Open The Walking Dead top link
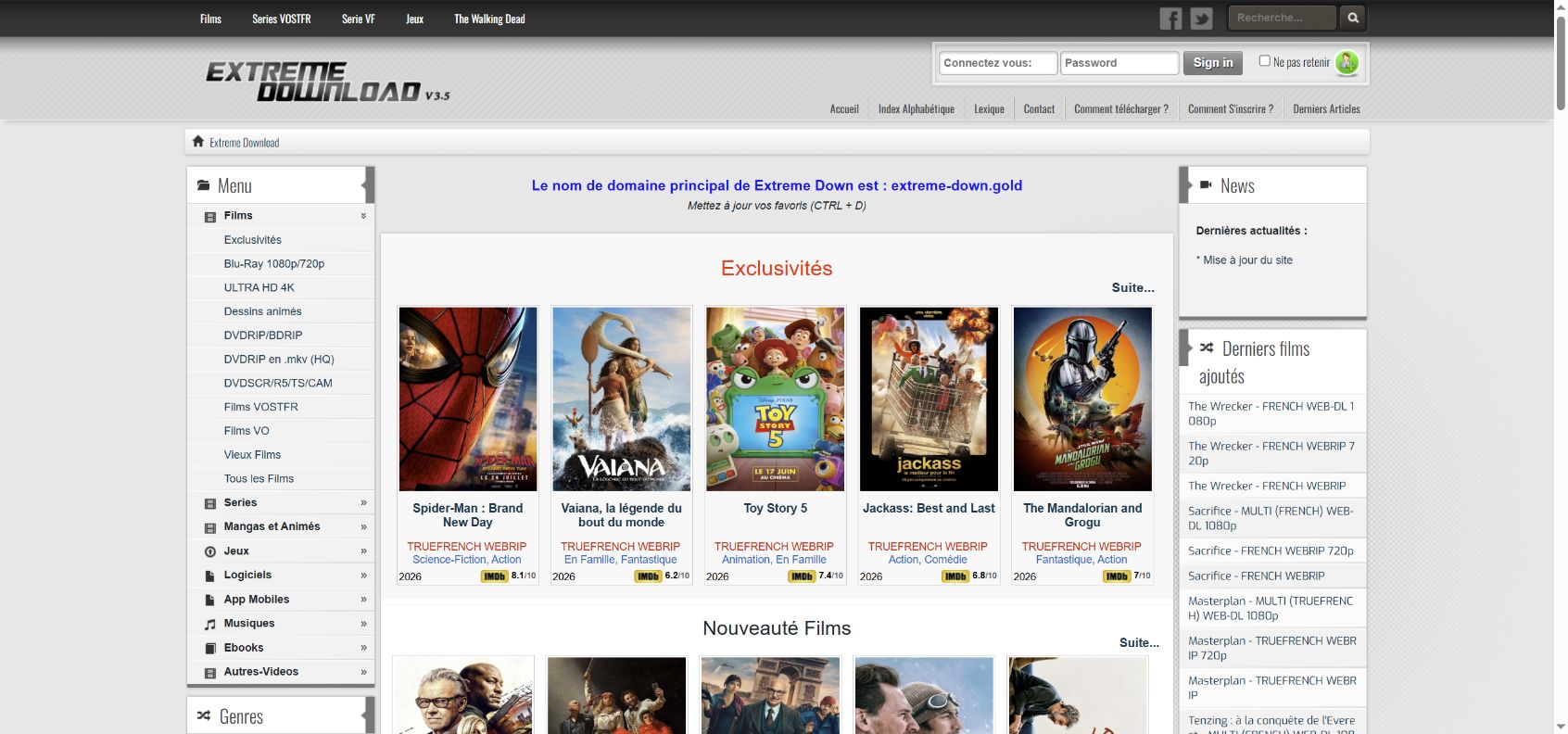The height and width of the screenshot is (734, 1568). [x=489, y=19]
